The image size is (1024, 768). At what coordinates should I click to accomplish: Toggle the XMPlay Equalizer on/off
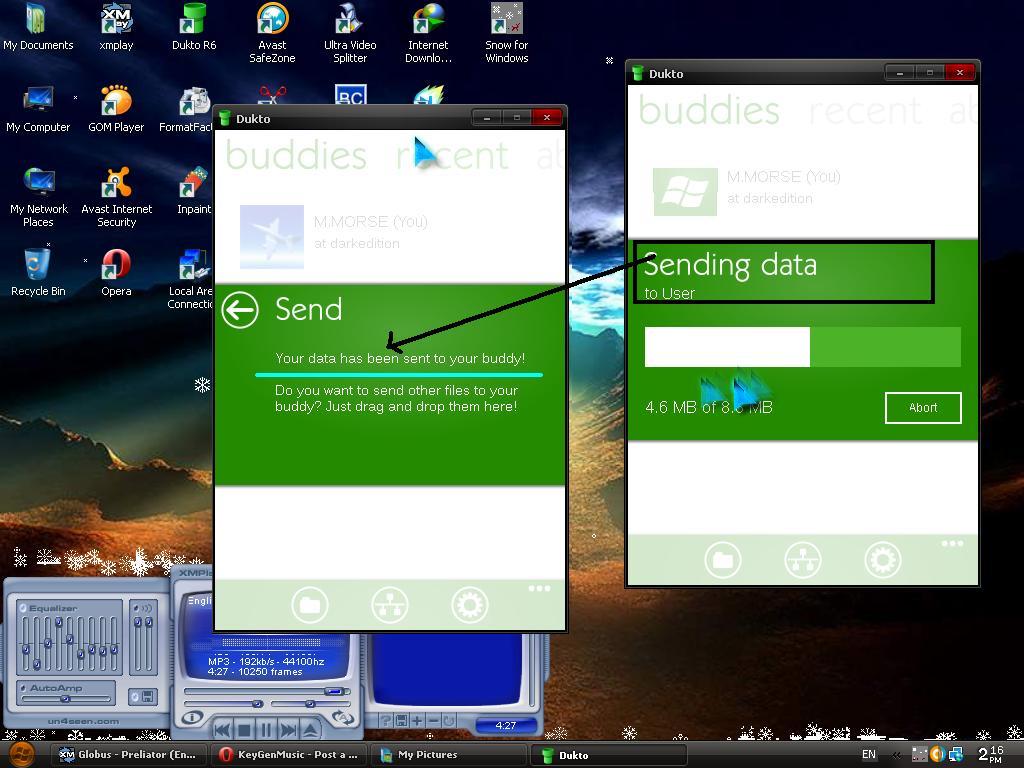tap(23, 608)
